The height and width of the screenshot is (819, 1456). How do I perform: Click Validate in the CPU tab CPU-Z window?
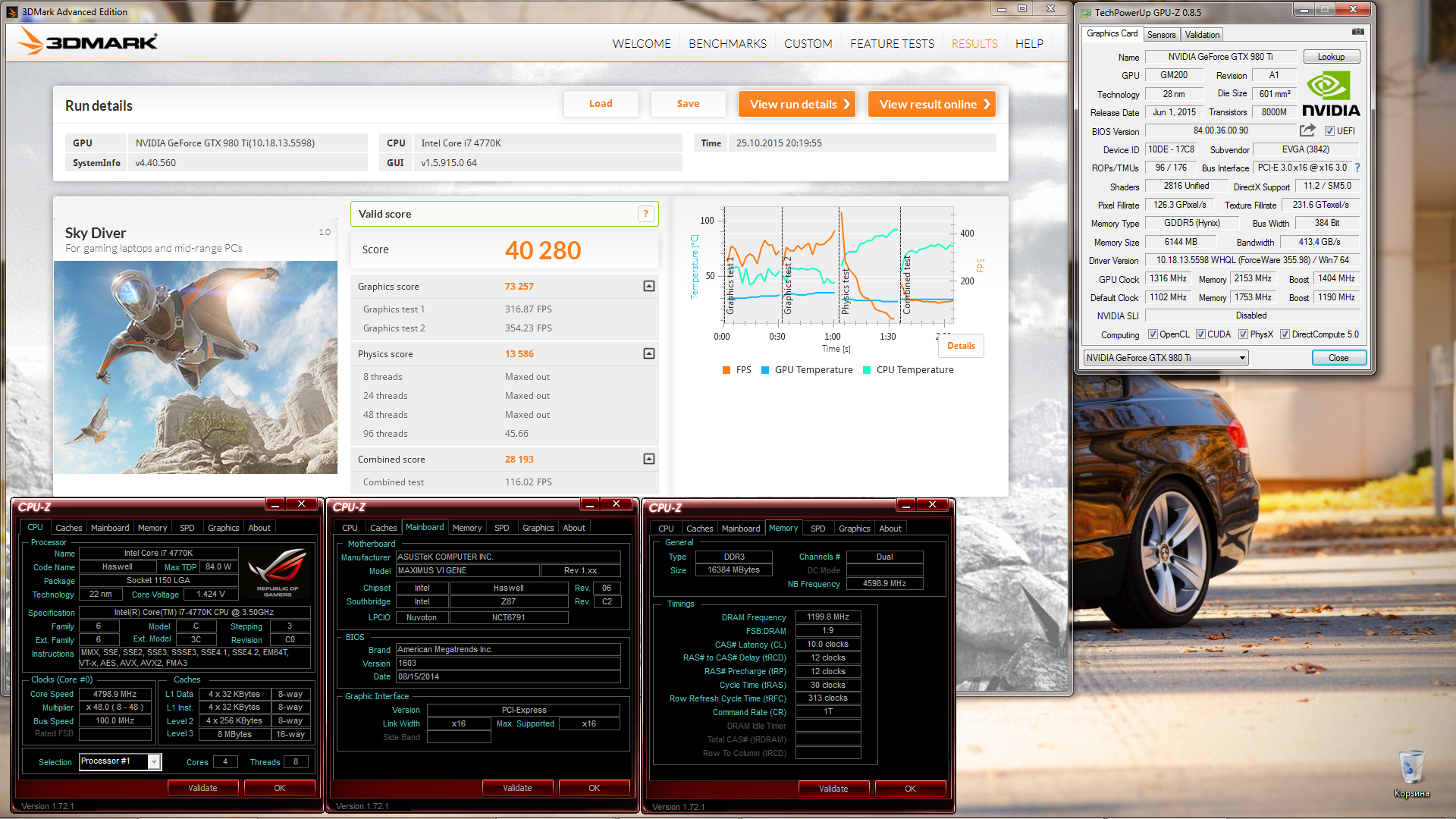202,788
